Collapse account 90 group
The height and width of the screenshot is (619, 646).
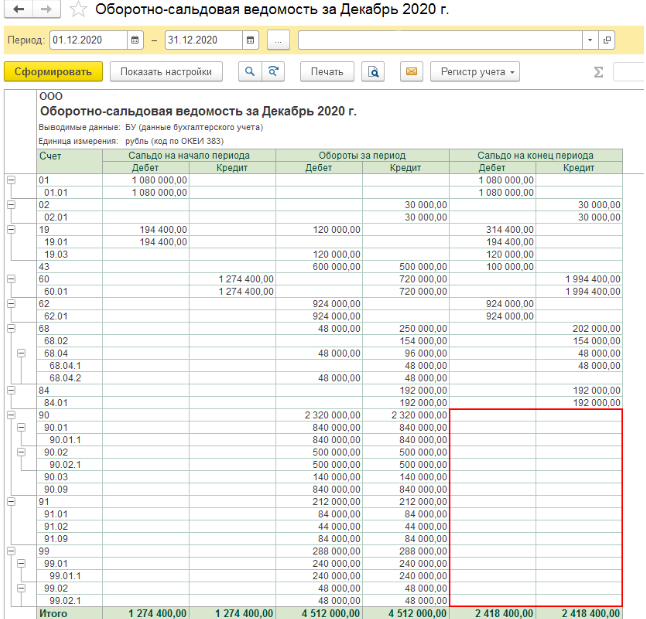tap(12, 415)
